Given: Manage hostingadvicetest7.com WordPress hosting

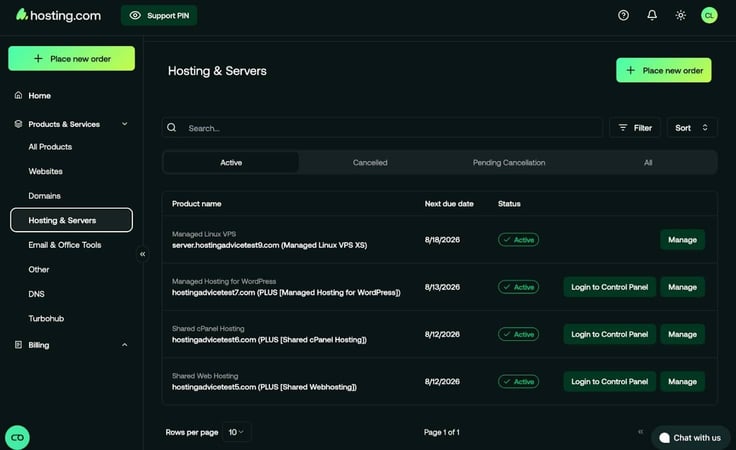Looking at the screenshot, I should (682, 287).
